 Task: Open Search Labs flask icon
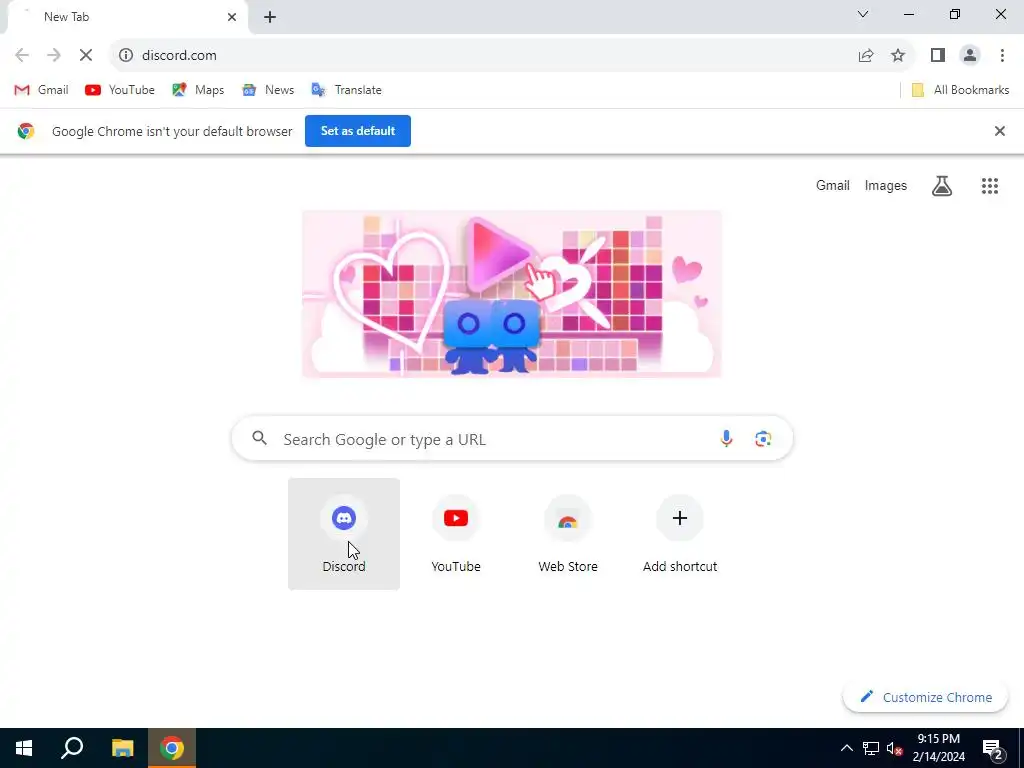point(942,186)
